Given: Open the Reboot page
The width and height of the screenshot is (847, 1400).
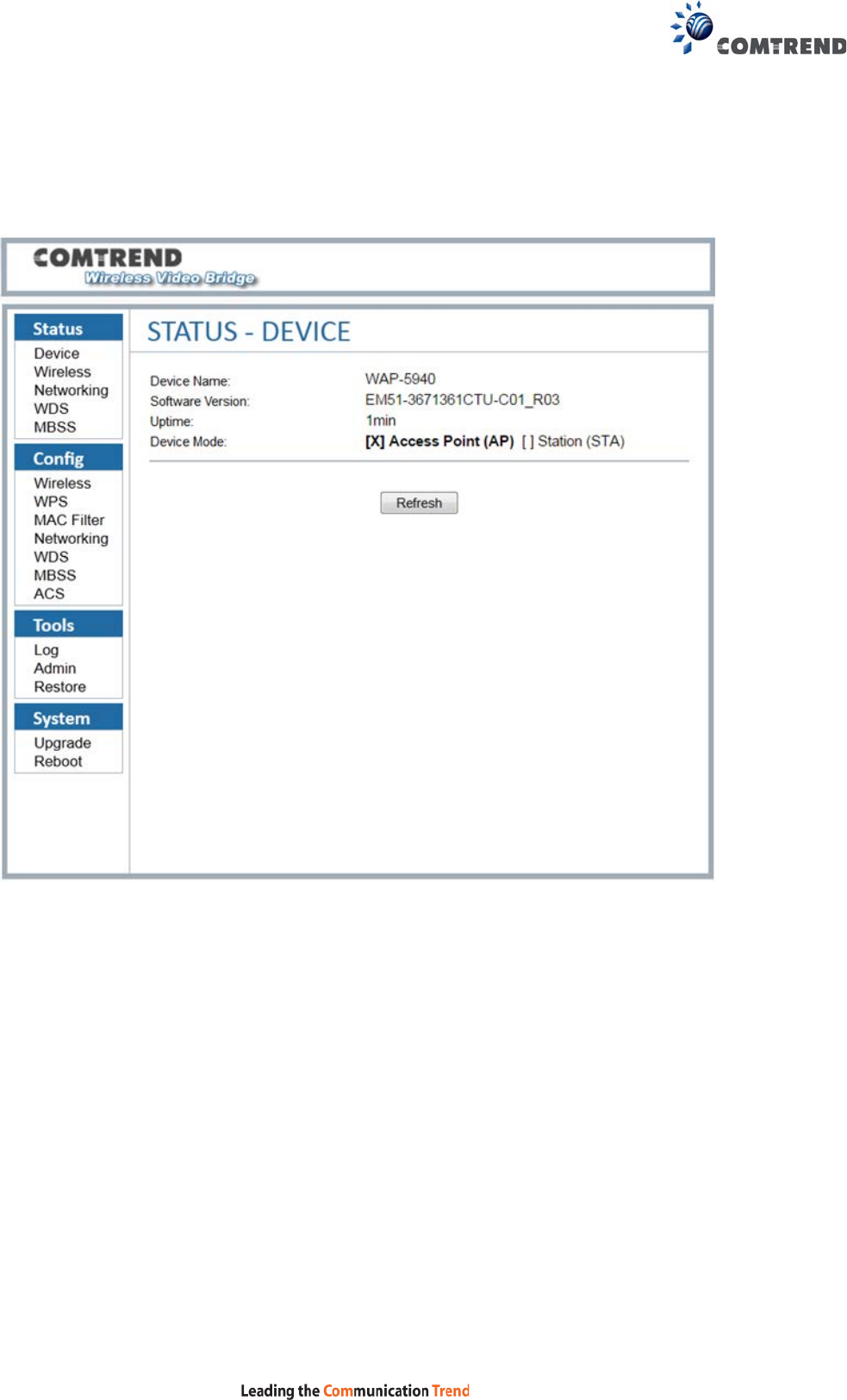Looking at the screenshot, I should 58,761.
